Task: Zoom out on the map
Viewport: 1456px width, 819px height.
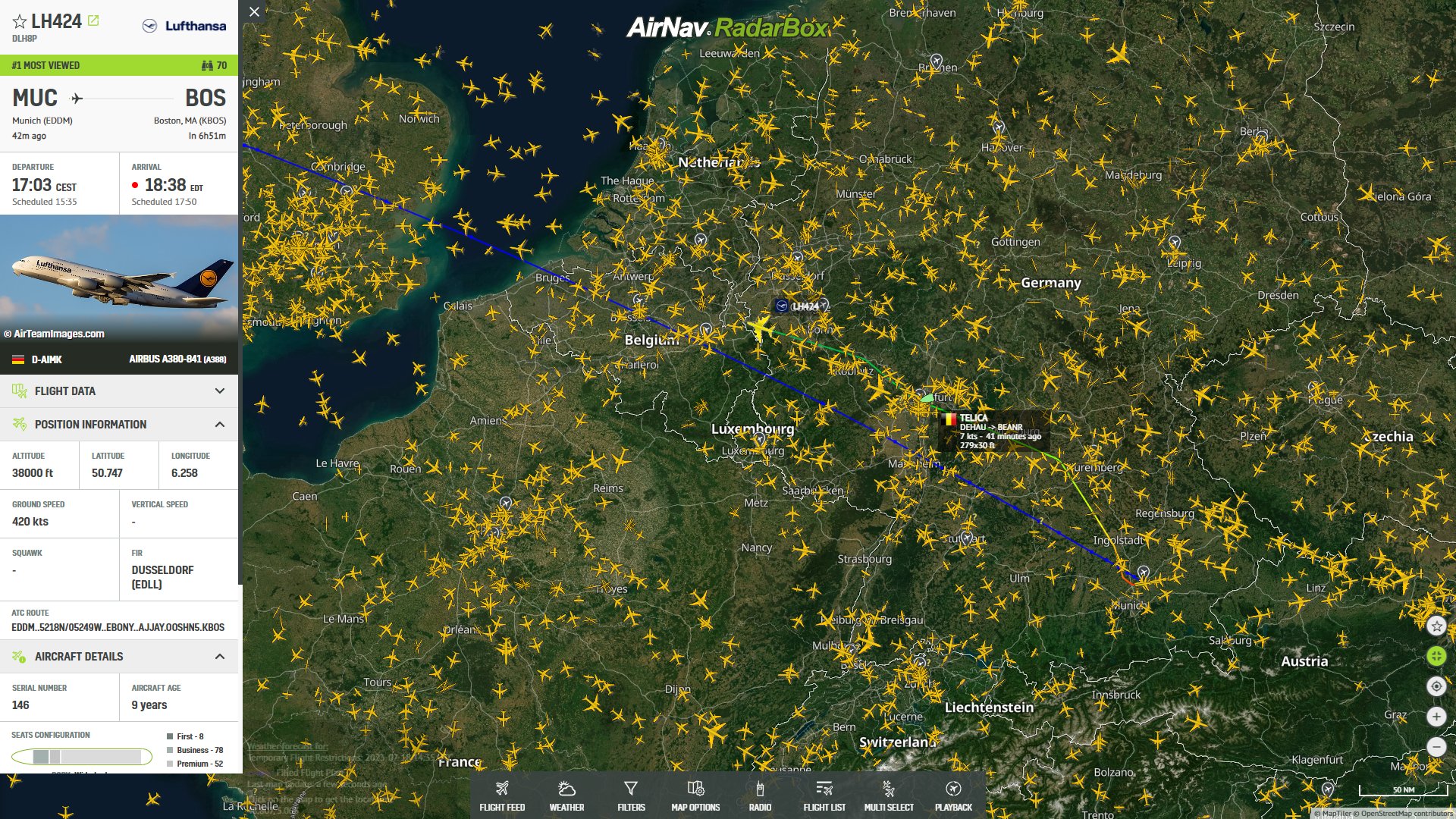Action: click(x=1436, y=747)
